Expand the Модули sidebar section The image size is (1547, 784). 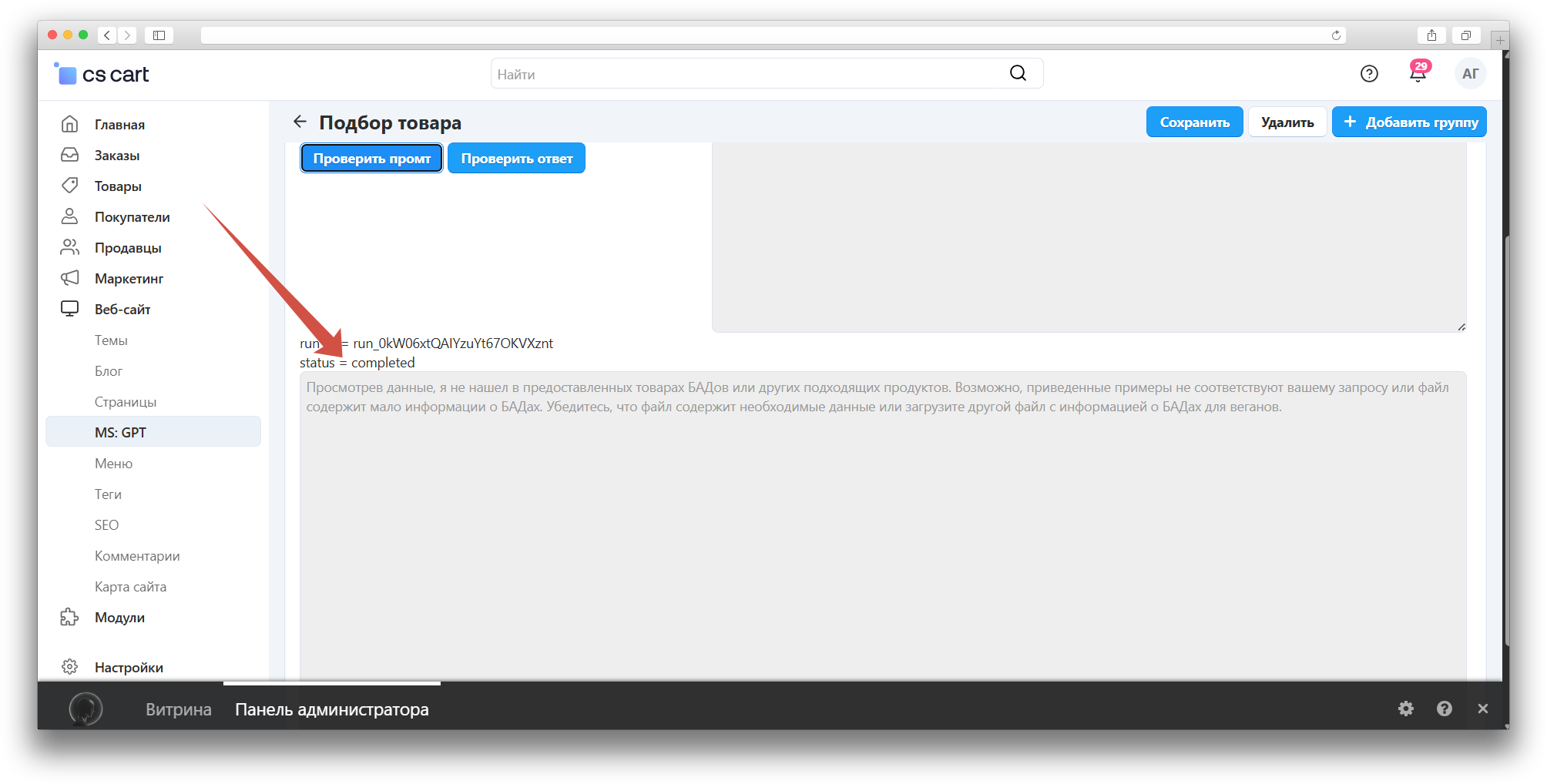[x=119, y=618]
